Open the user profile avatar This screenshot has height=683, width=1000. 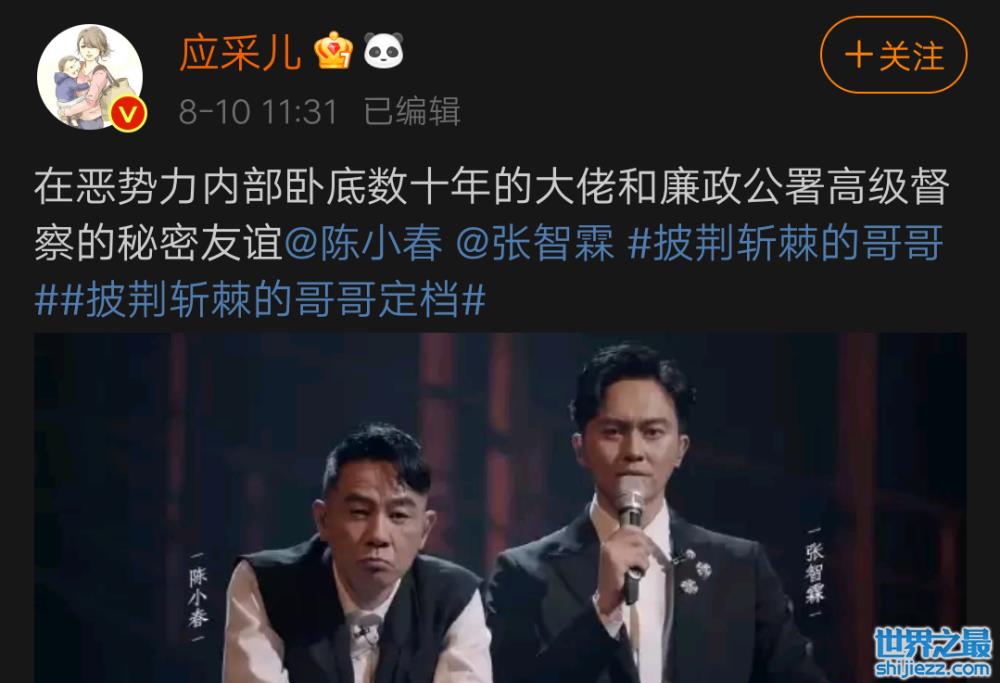point(90,78)
